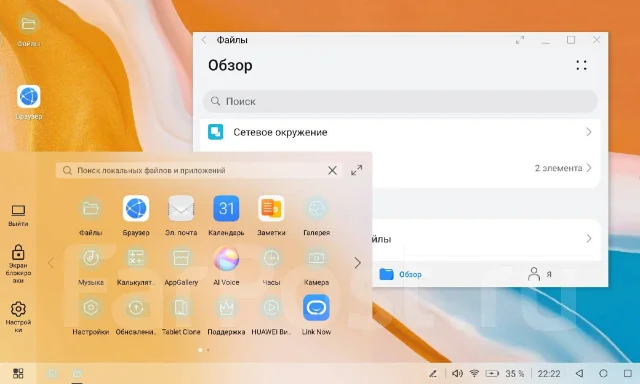Switch to Я tab in Файлы
Viewport: 640px width, 384px height.
tap(540, 274)
